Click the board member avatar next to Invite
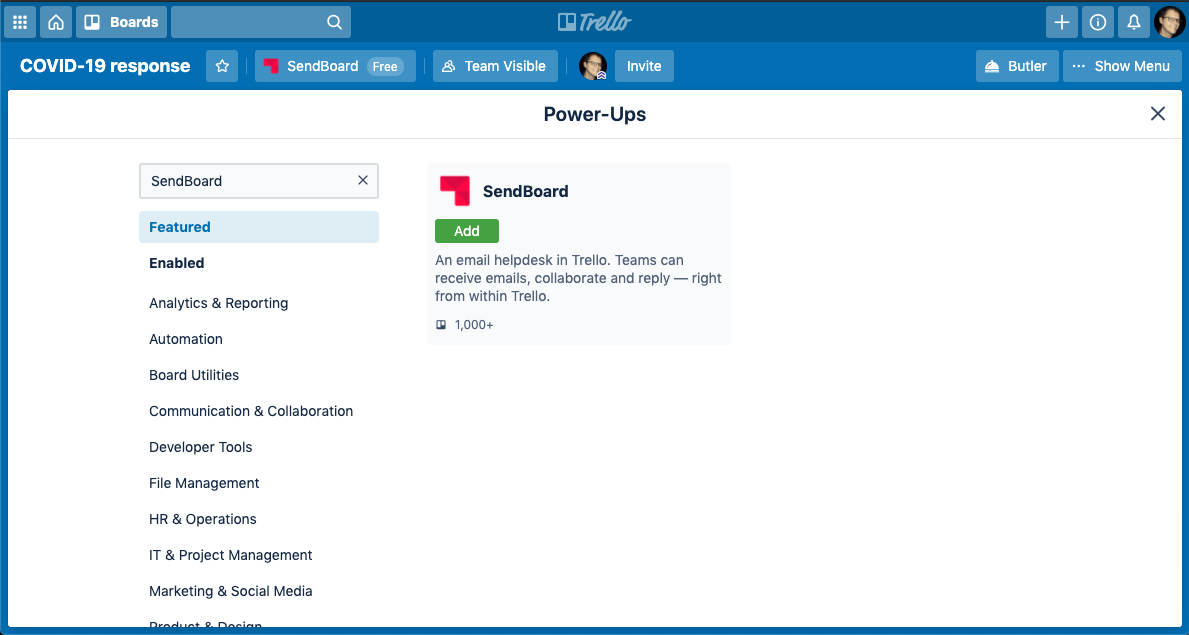This screenshot has height=635, width=1189. pos(593,66)
